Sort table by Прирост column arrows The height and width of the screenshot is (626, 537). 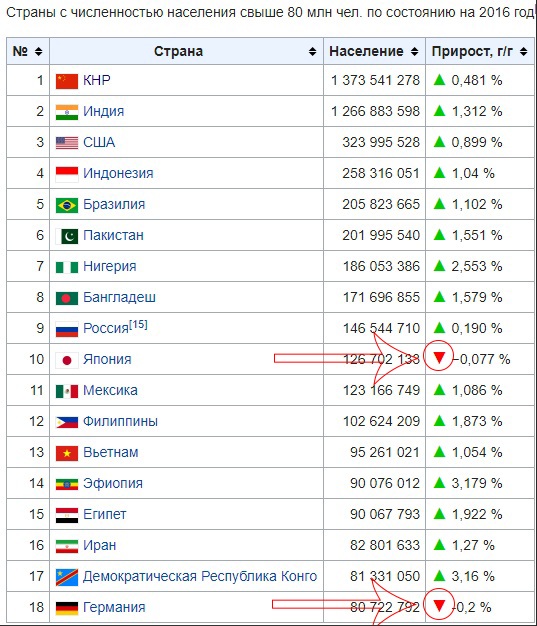523,51
